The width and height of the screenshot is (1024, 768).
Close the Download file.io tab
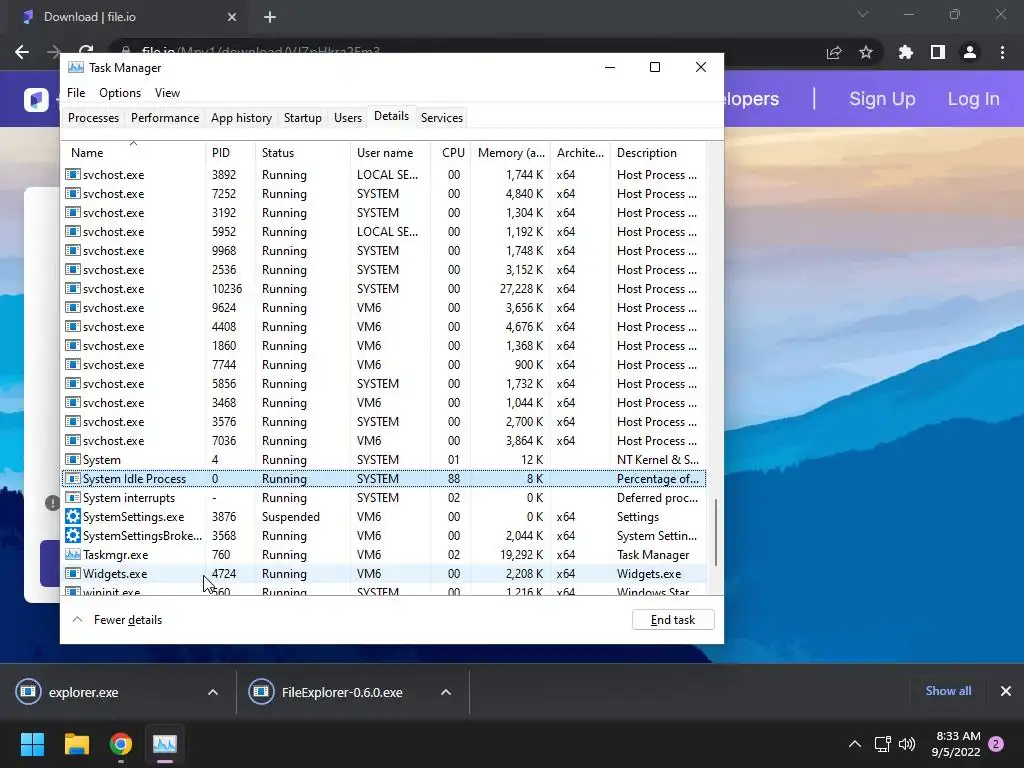pos(232,17)
